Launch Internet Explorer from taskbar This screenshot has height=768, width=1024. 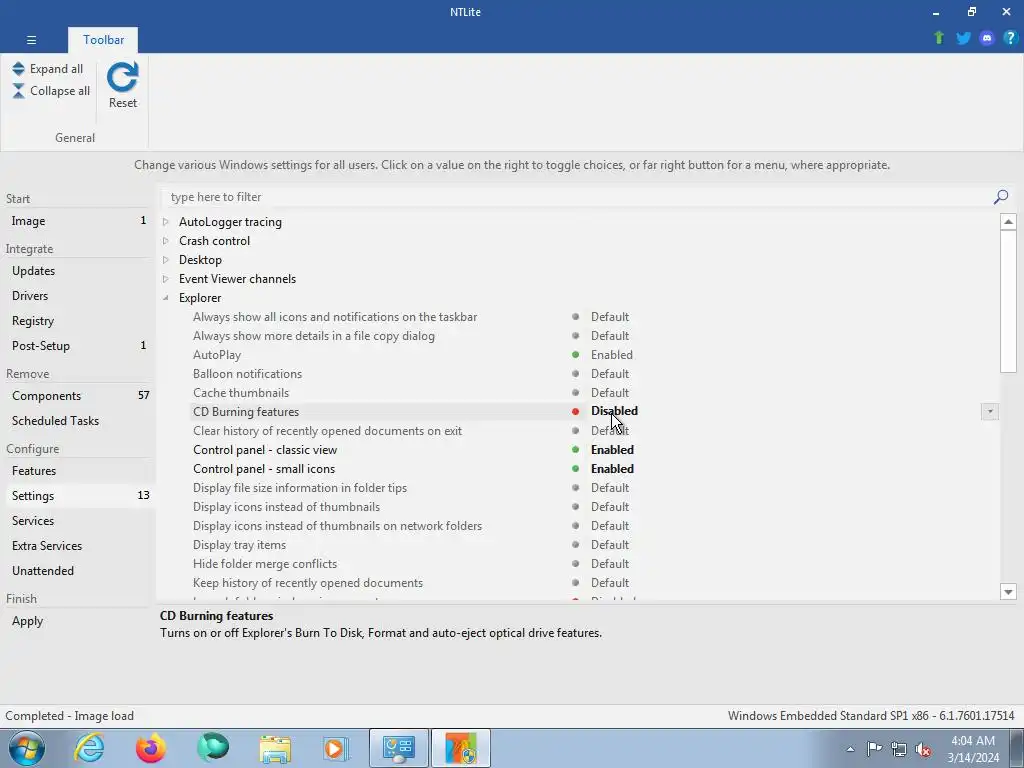[89, 748]
